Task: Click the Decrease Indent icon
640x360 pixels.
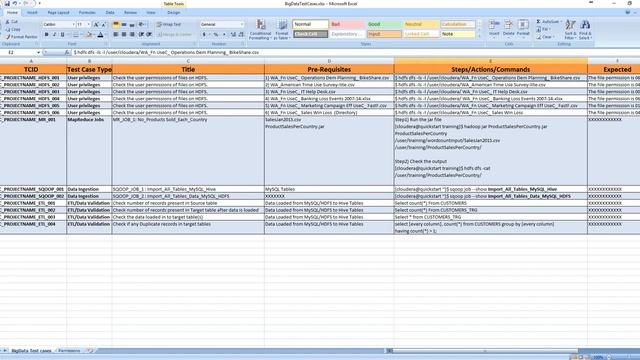Action: click(141, 35)
